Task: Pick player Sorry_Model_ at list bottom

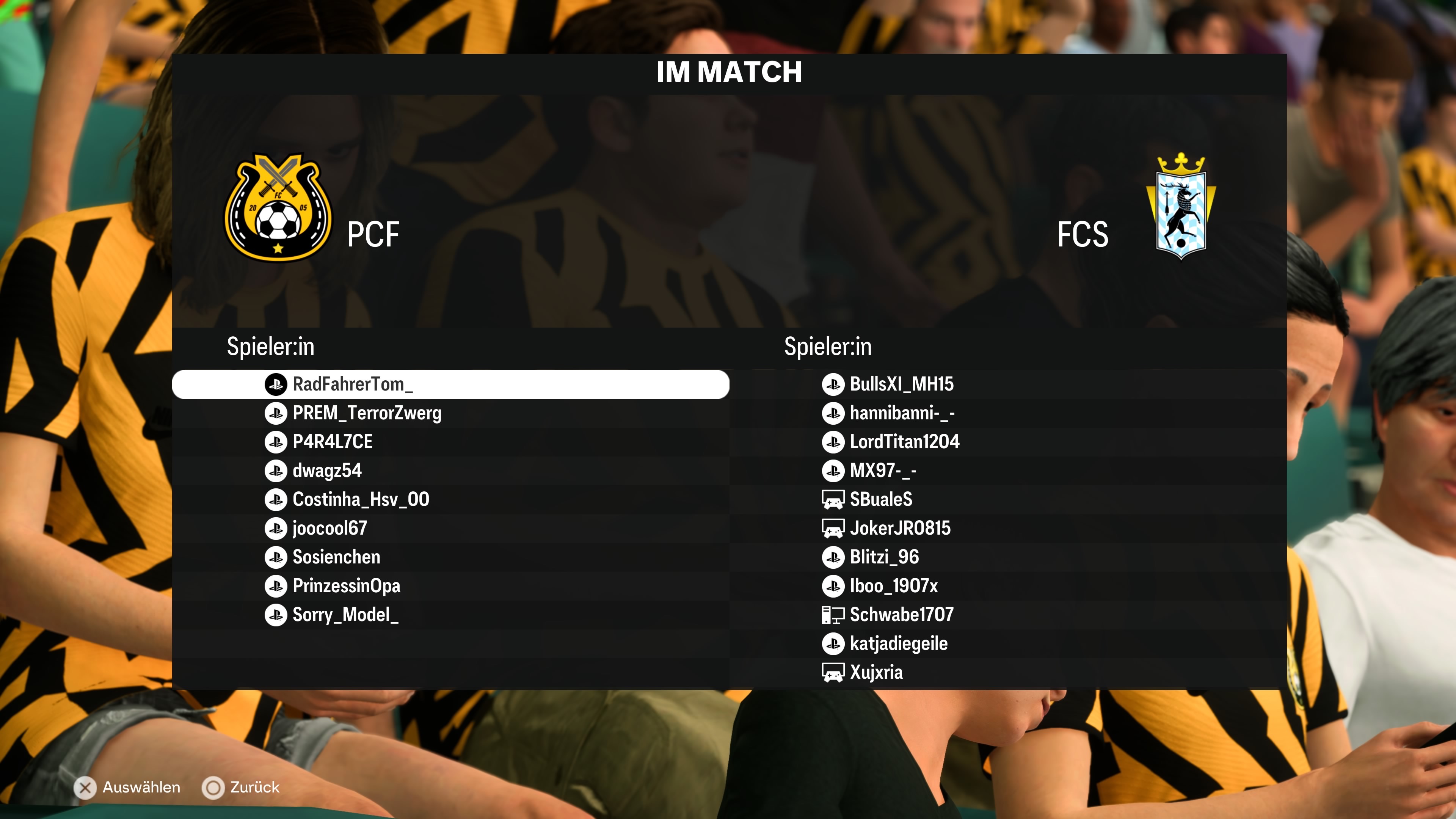Action: tap(450, 615)
